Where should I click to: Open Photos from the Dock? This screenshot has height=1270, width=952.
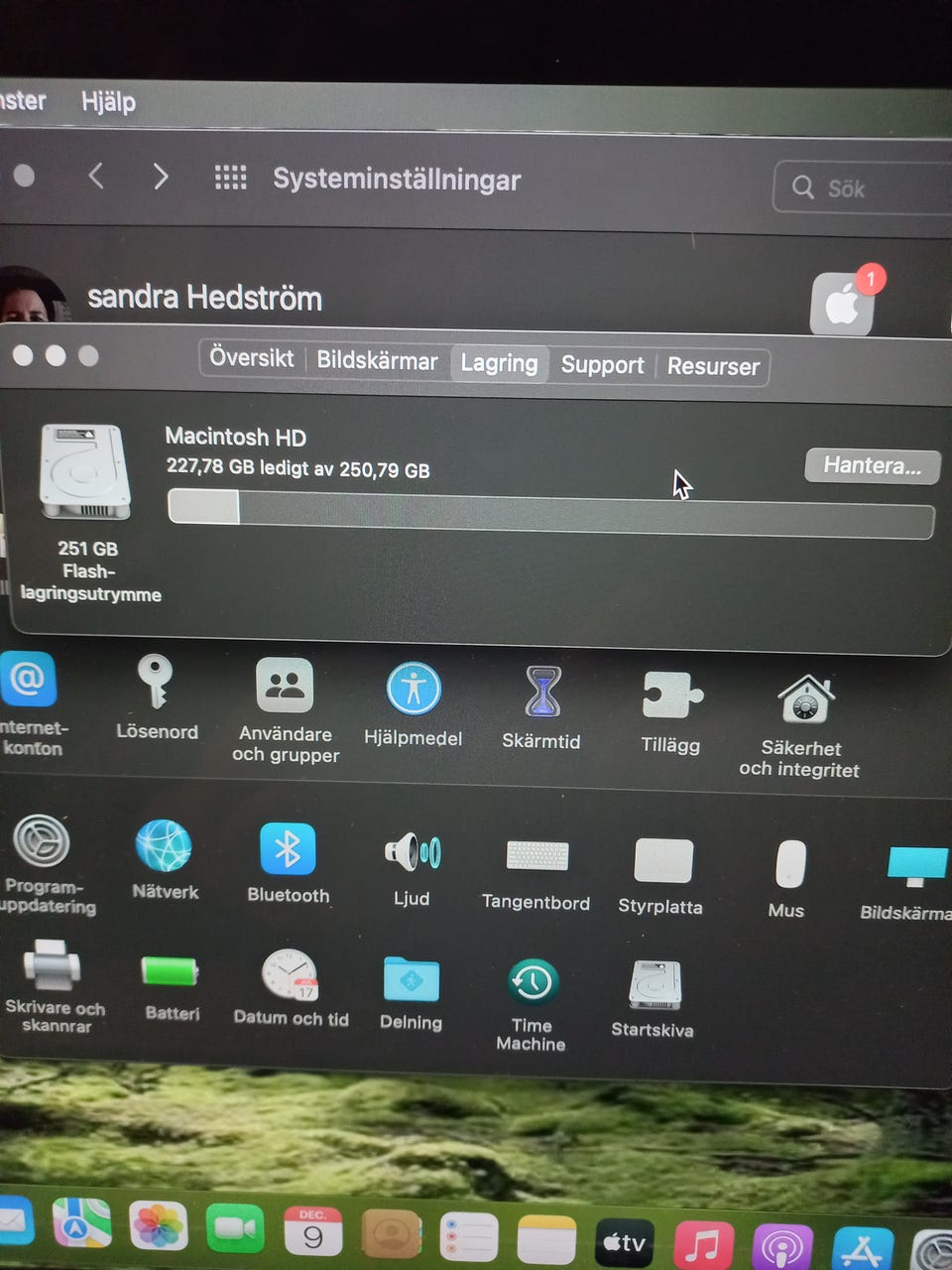coord(158,1227)
